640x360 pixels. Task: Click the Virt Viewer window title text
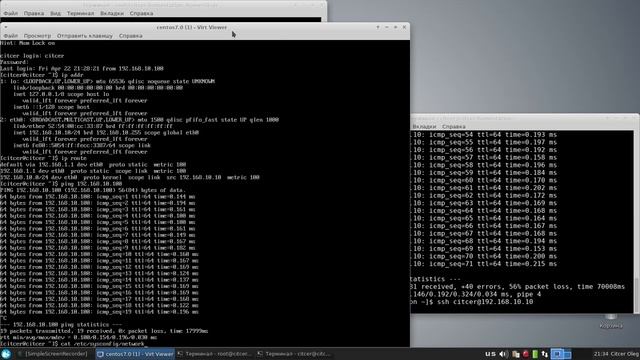192,27
